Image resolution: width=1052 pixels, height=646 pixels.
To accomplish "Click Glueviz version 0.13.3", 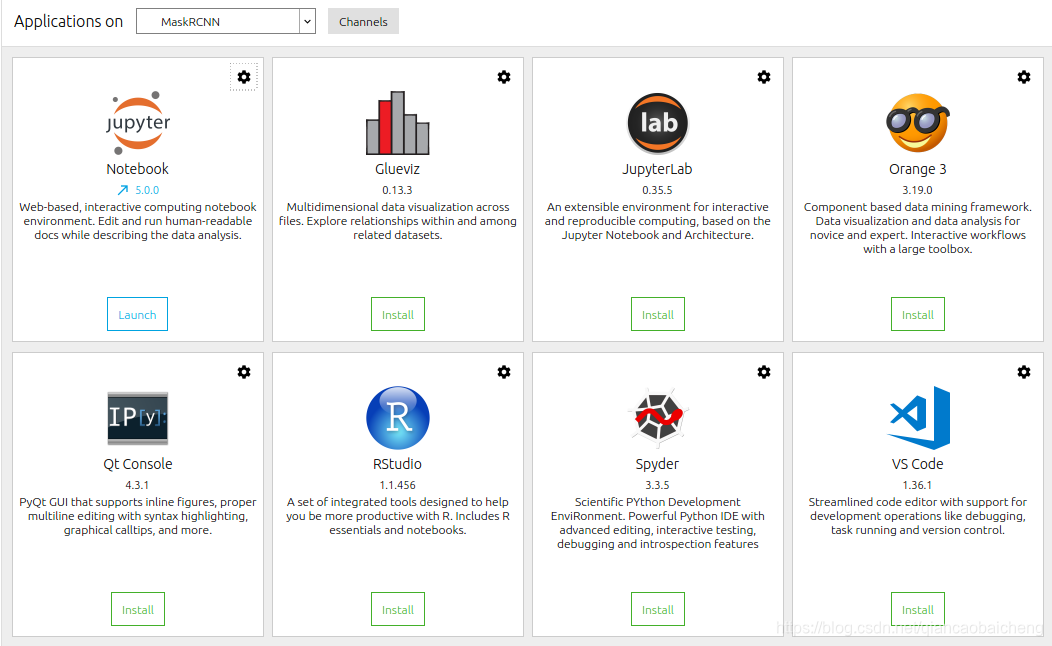I will [x=398, y=190].
